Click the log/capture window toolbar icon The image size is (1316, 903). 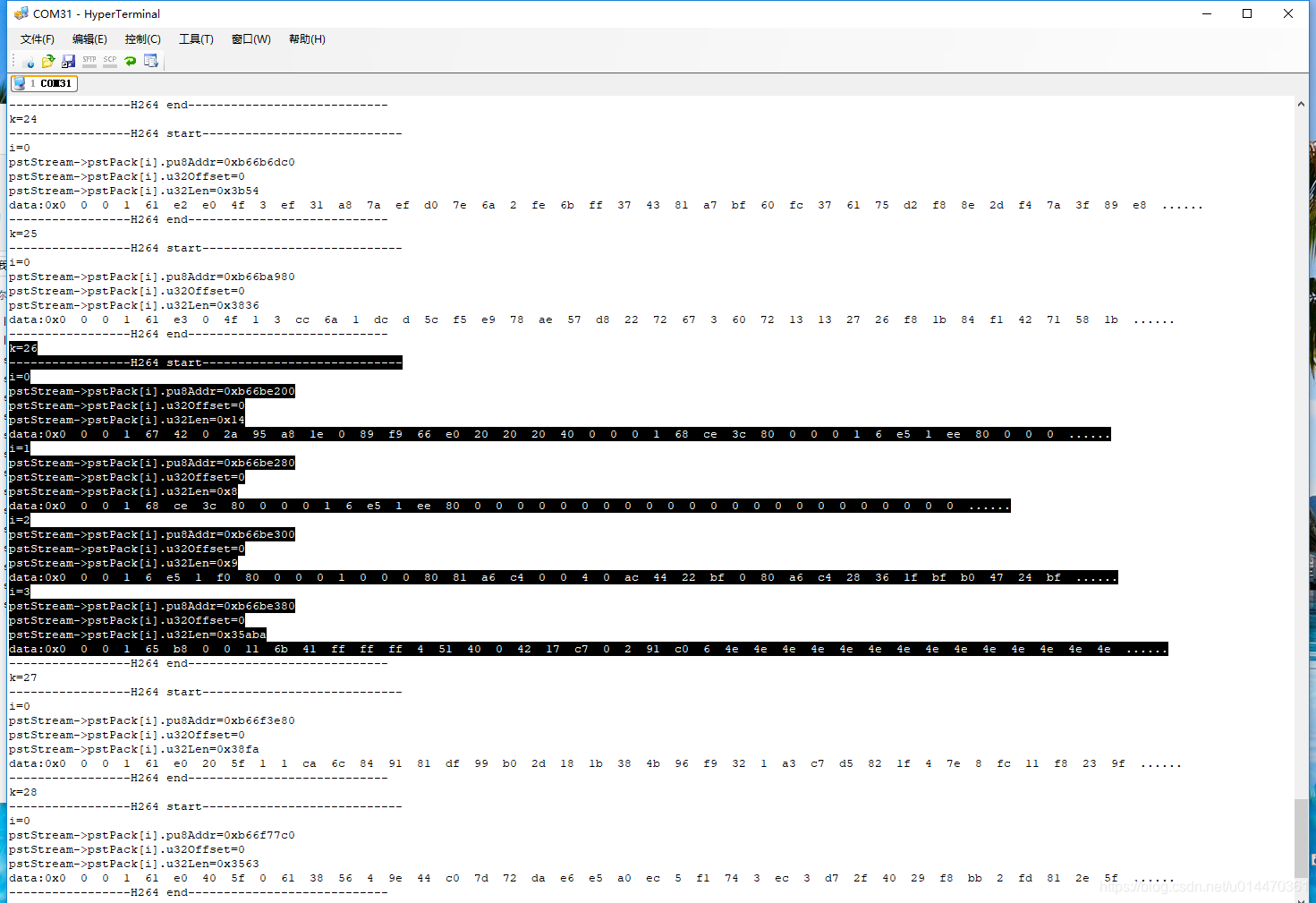click(x=151, y=61)
